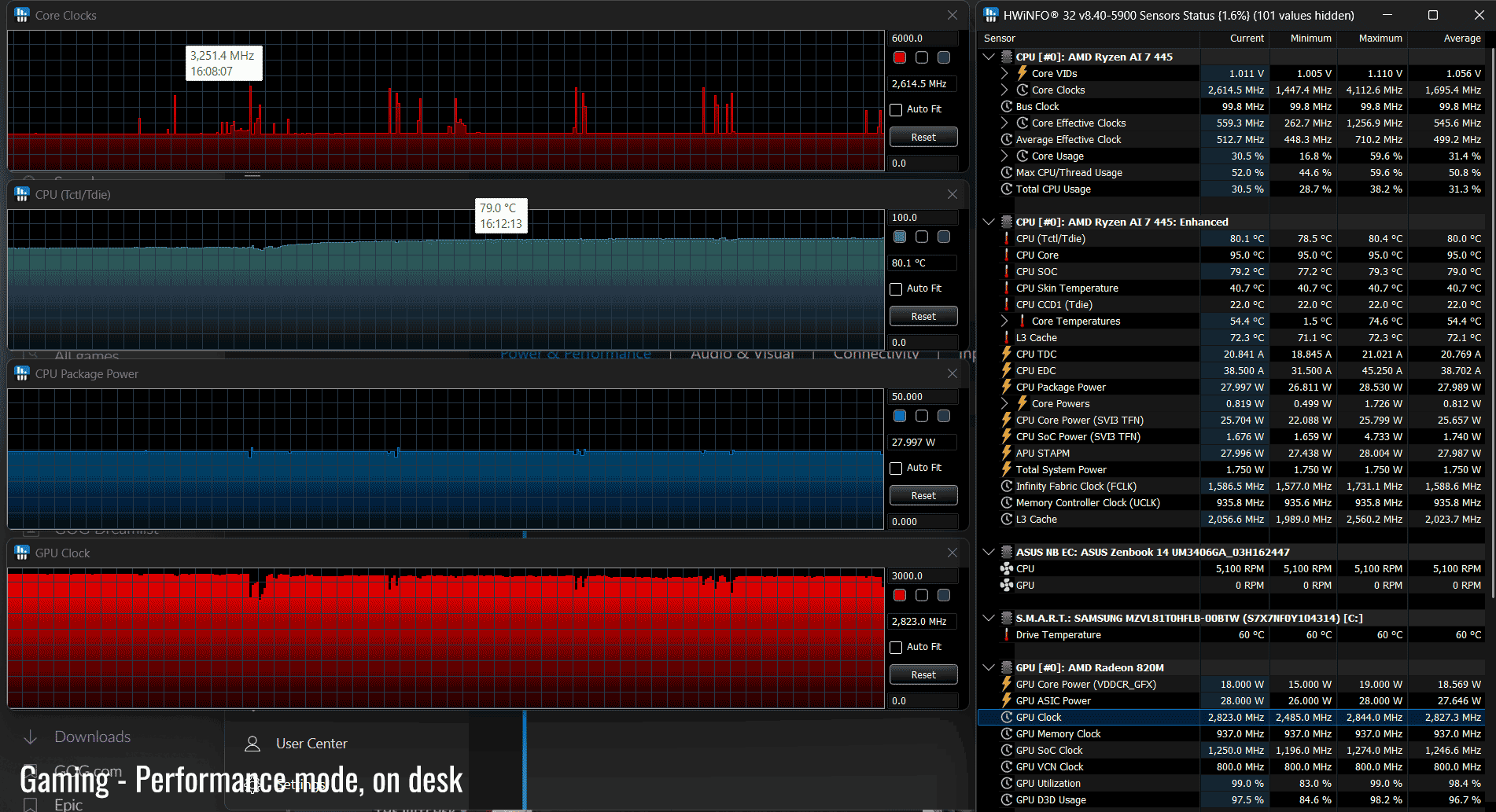This screenshot has width=1496, height=812.
Task: Expand the Core Clocks sensor row
Action: [1004, 90]
